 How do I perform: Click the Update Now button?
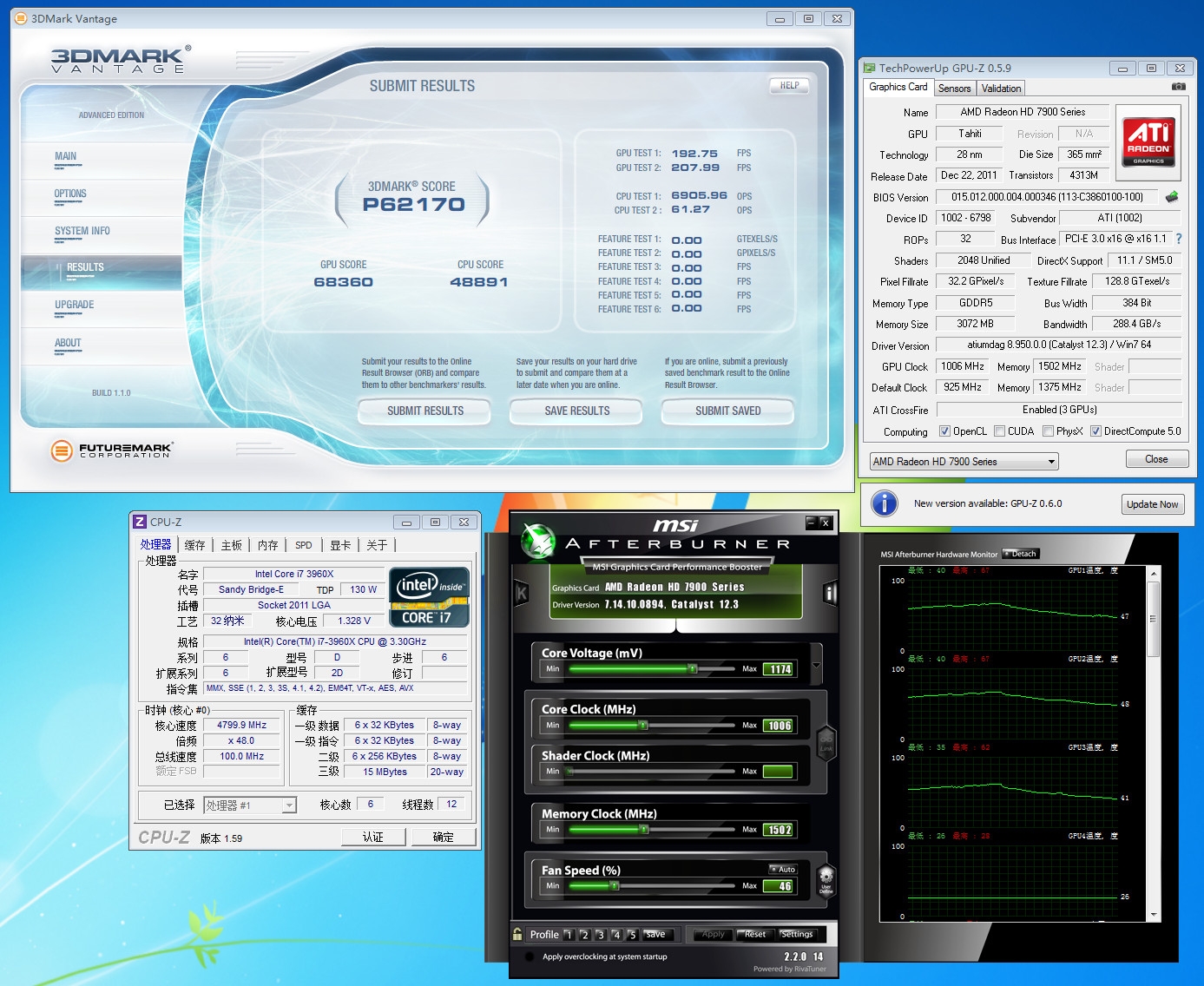pyautogui.click(x=1152, y=504)
